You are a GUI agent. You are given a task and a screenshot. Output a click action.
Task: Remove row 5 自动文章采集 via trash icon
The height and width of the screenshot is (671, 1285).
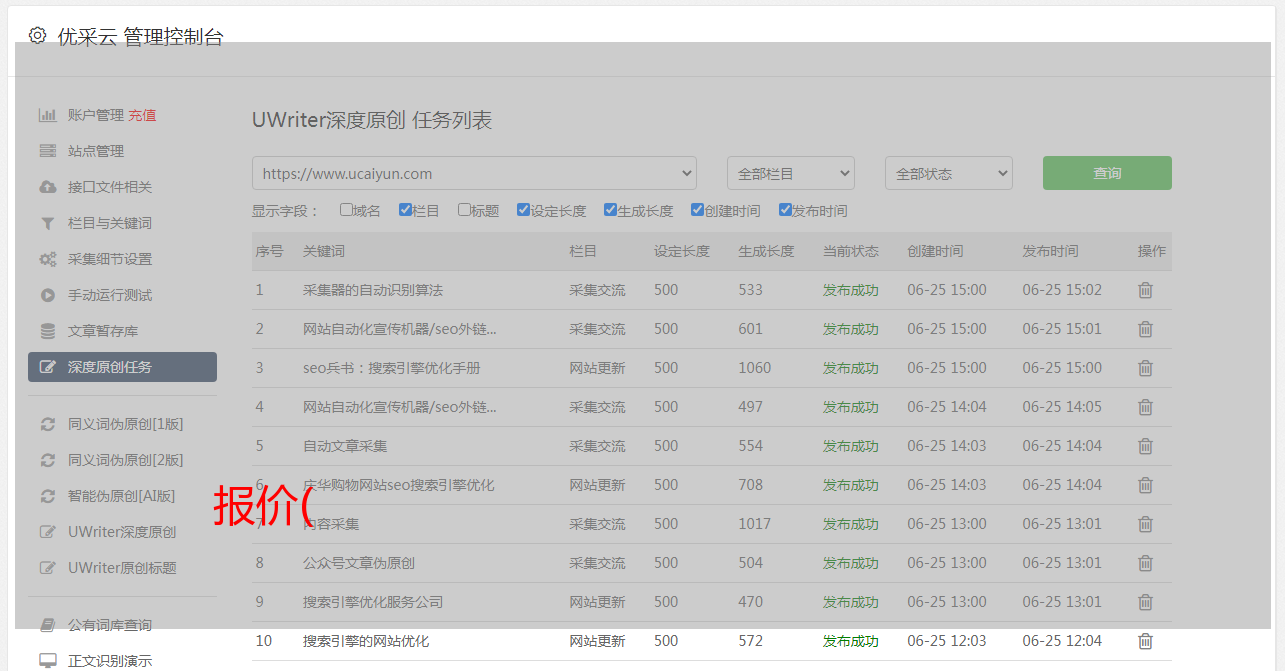tap(1145, 446)
